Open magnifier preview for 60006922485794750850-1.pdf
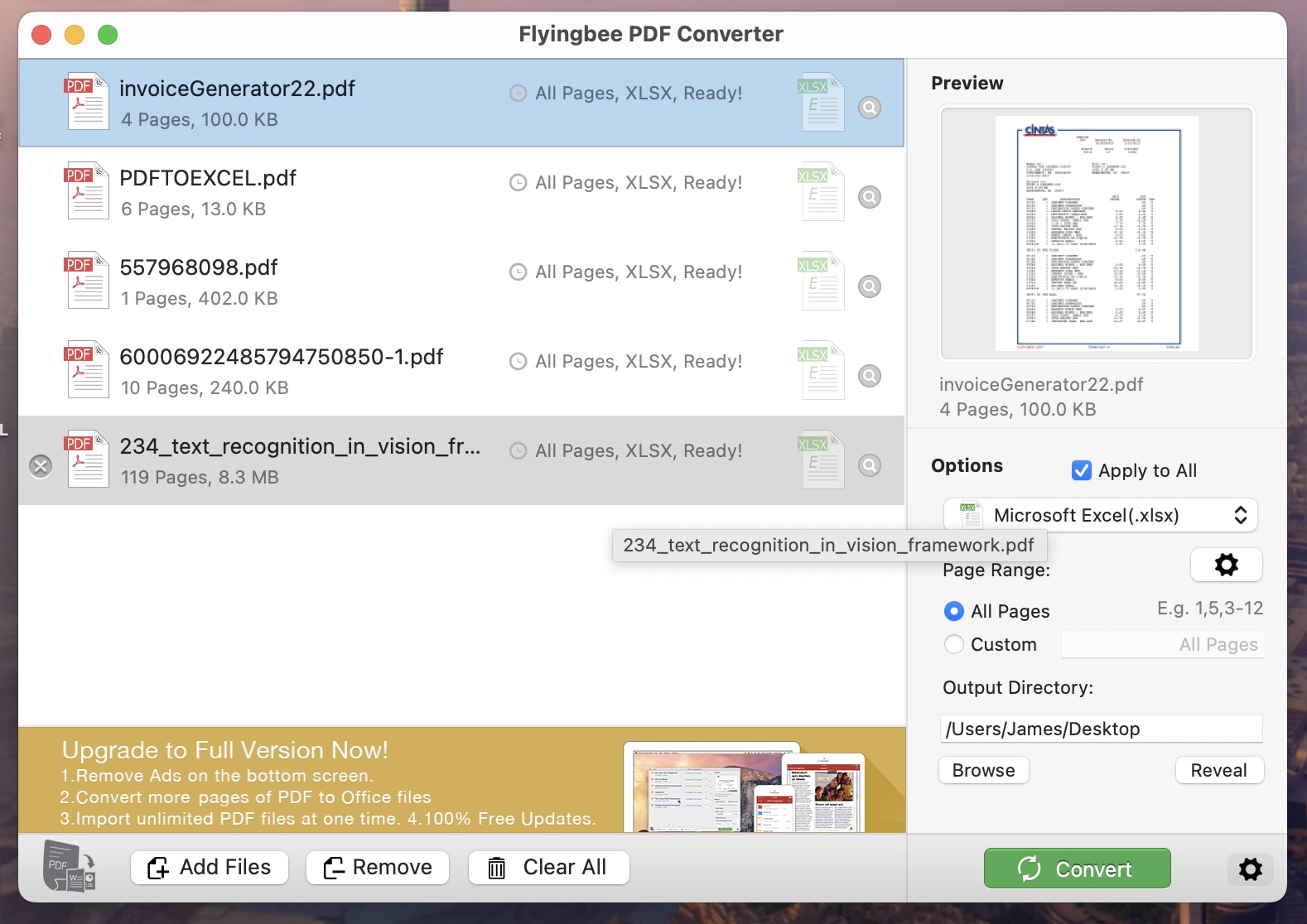Viewport: 1307px width, 924px height. [x=870, y=376]
